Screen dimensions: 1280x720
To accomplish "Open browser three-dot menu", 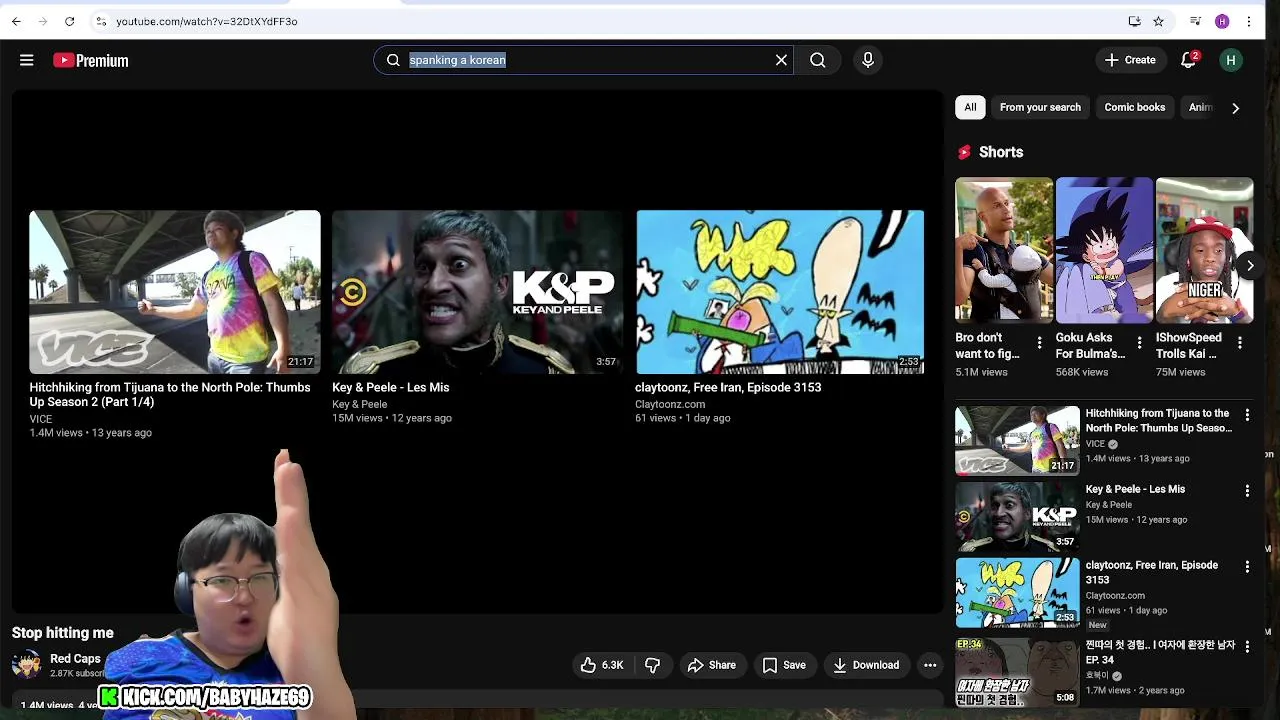I will pos(1249,21).
